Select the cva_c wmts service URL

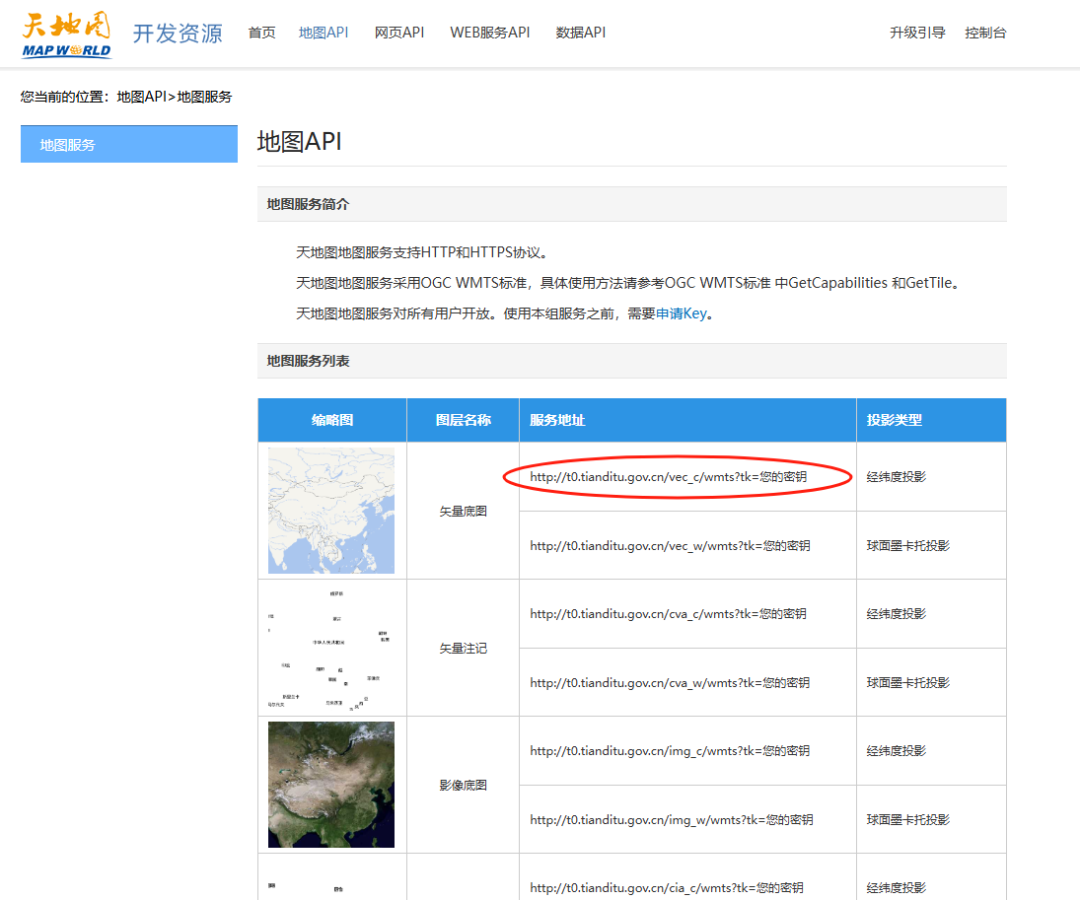coord(667,614)
